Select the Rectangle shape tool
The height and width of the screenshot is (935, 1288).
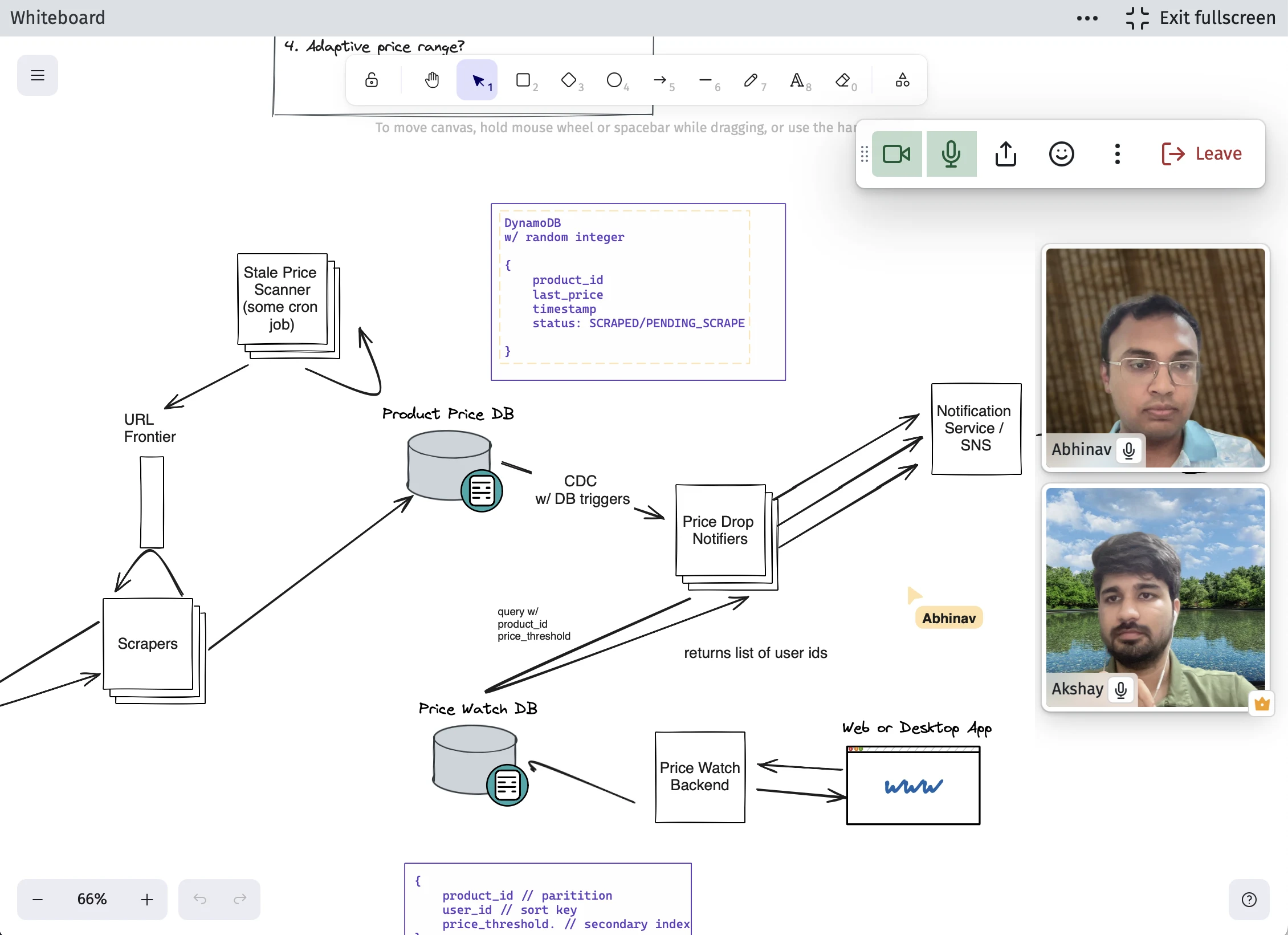(523, 80)
